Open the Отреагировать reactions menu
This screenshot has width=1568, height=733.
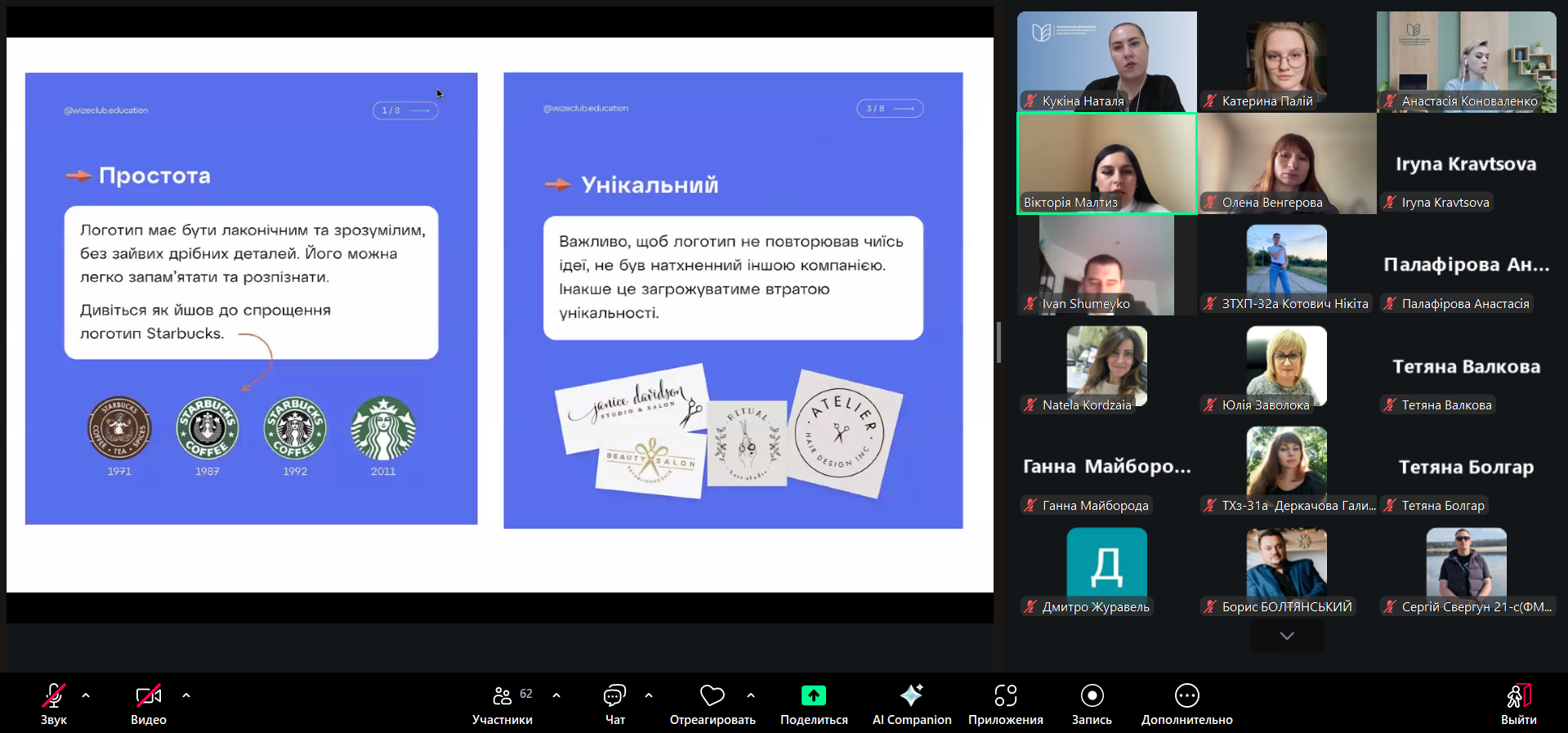712,704
